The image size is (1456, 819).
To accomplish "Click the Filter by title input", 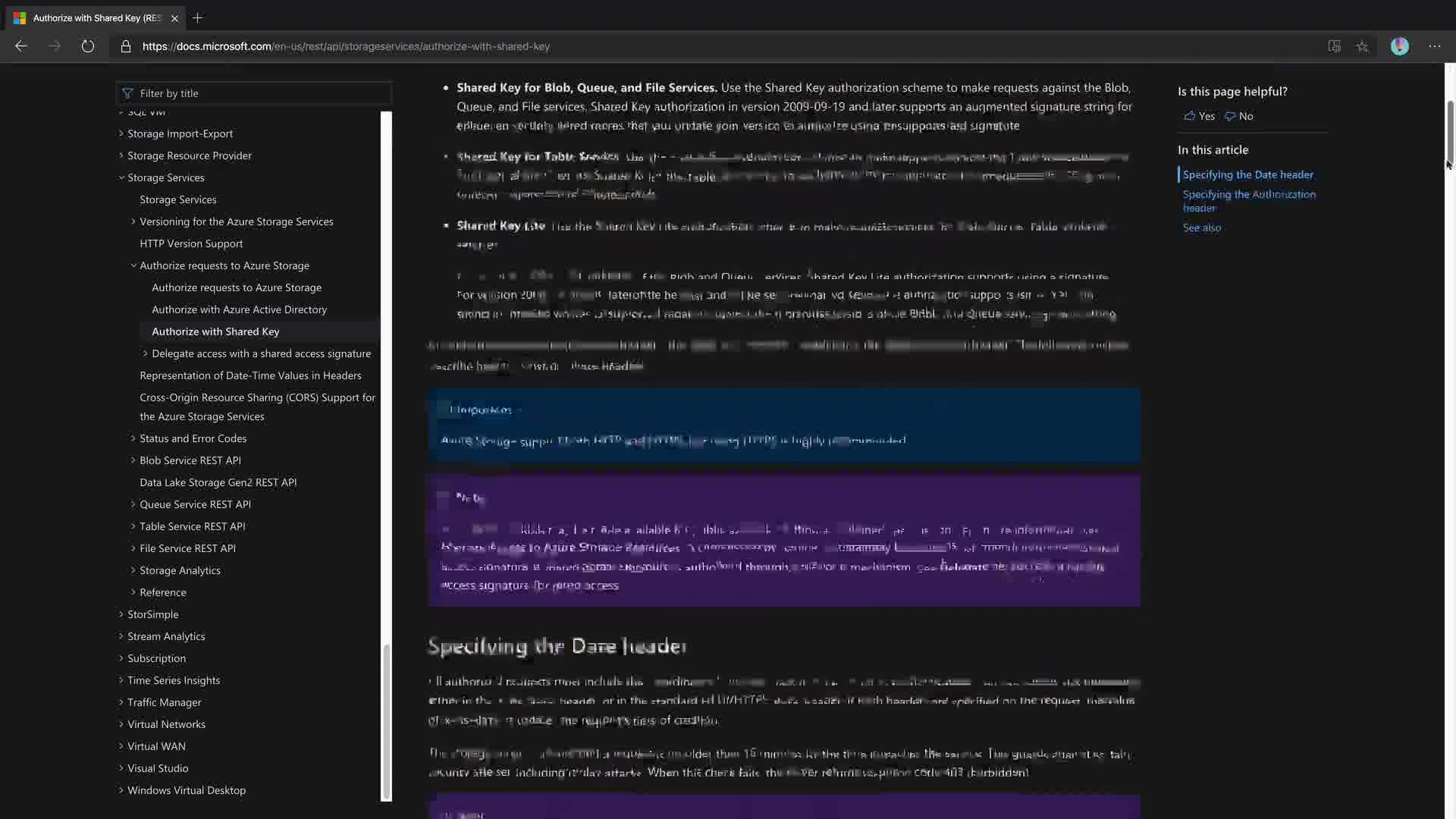I will pyautogui.click(x=254, y=93).
